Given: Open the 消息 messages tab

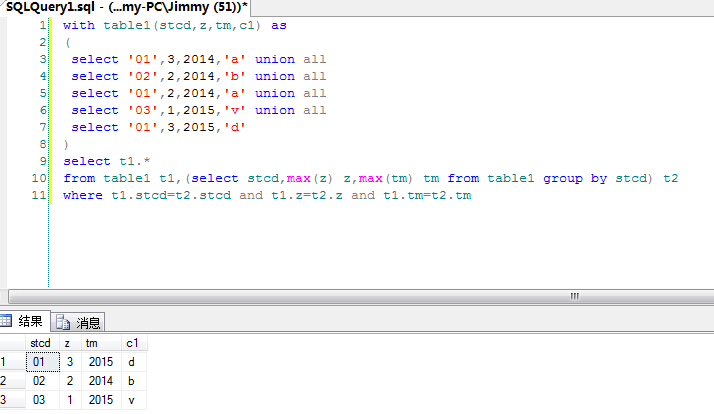Looking at the screenshot, I should click(x=78, y=322).
